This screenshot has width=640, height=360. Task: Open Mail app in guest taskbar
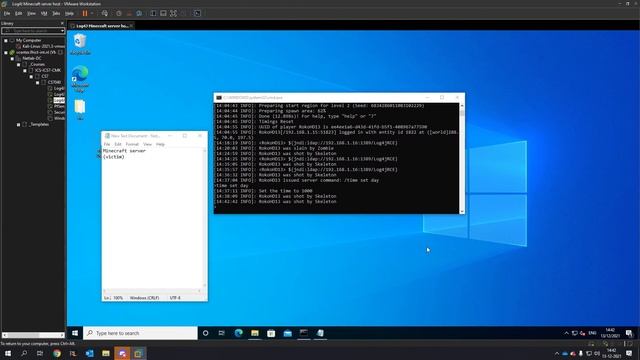point(287,333)
